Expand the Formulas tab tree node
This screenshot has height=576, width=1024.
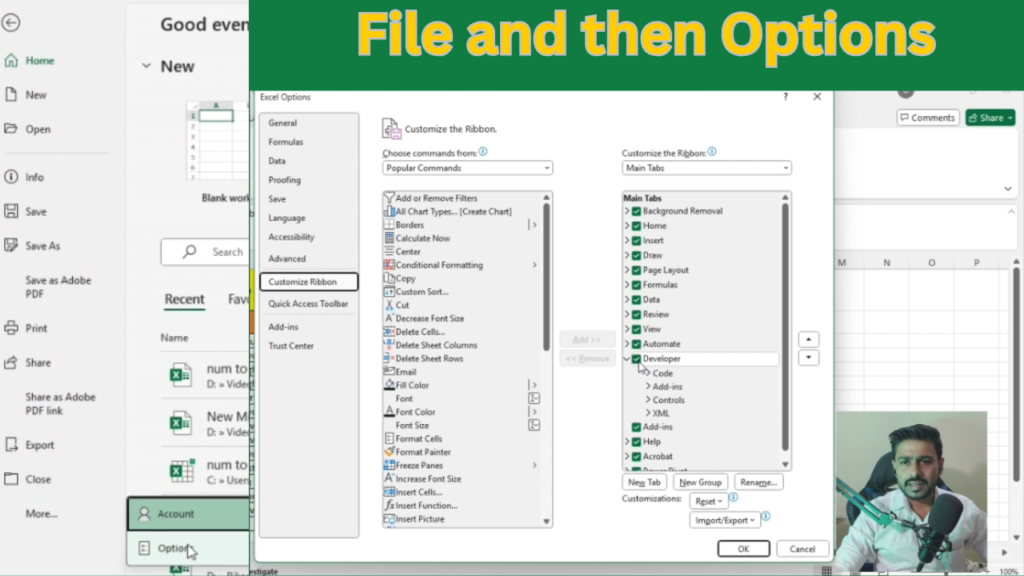627,285
